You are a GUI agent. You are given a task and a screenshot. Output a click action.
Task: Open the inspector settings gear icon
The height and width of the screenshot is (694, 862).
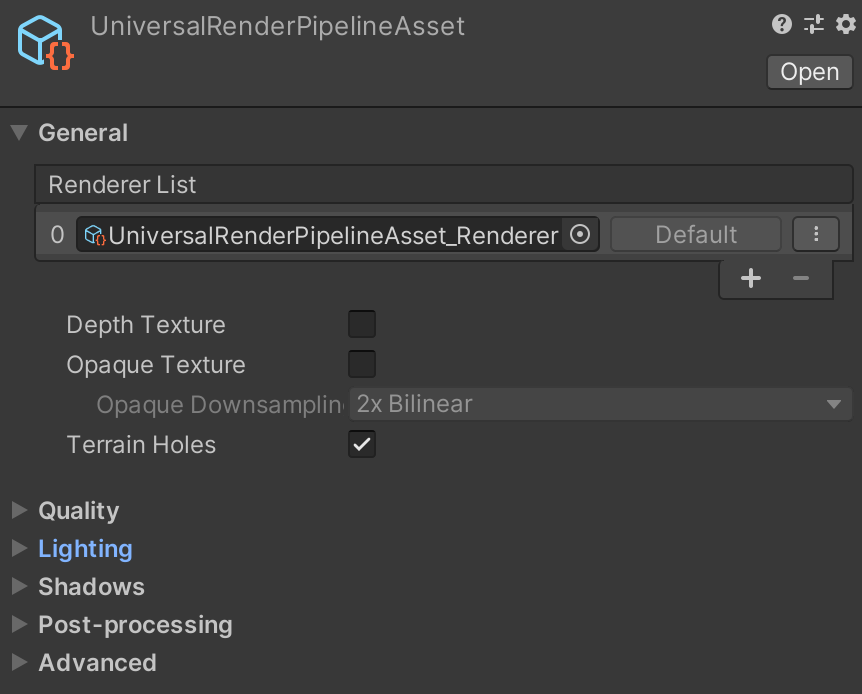[845, 24]
